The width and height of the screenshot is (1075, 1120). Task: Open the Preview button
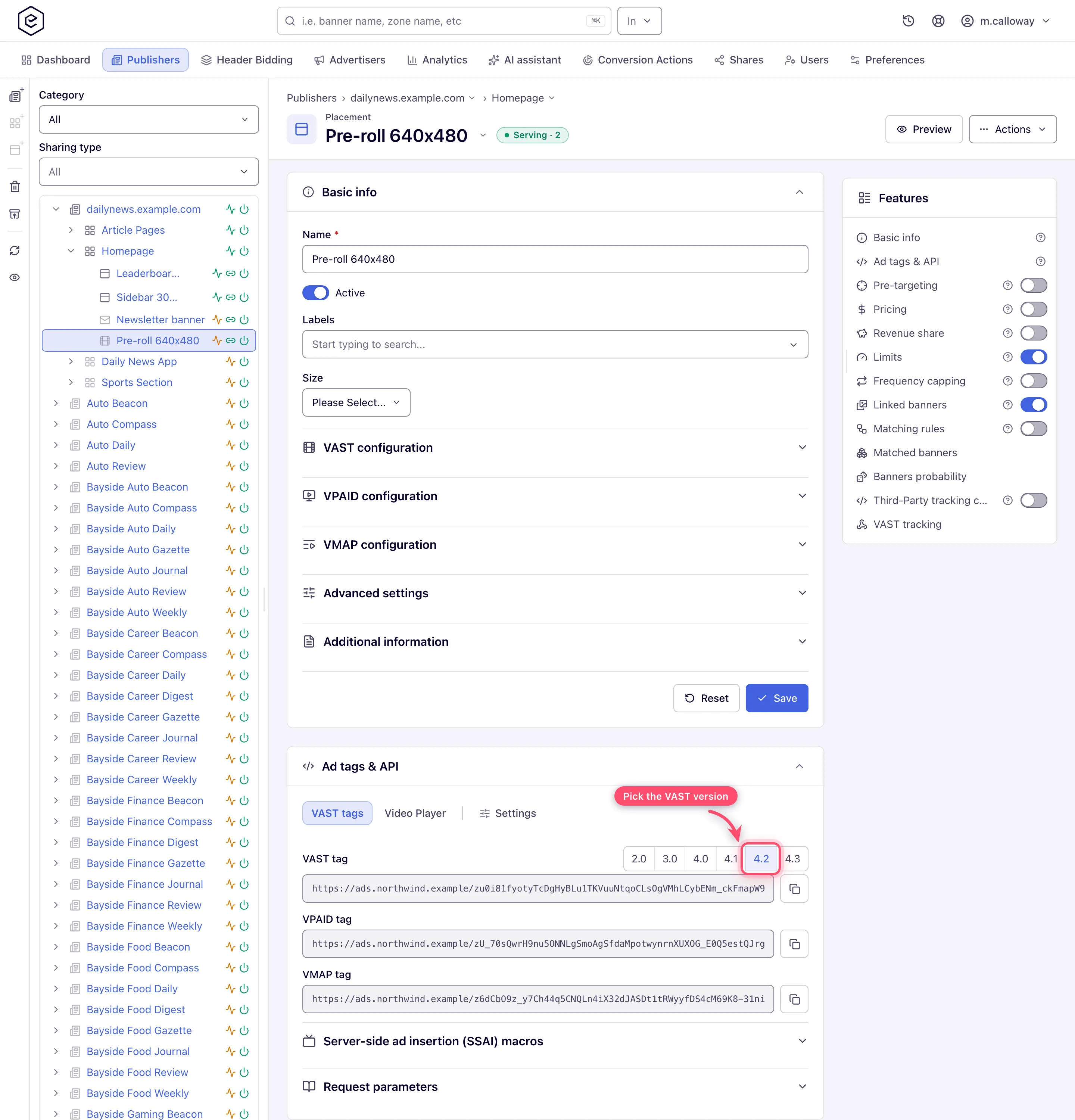pyautogui.click(x=924, y=129)
